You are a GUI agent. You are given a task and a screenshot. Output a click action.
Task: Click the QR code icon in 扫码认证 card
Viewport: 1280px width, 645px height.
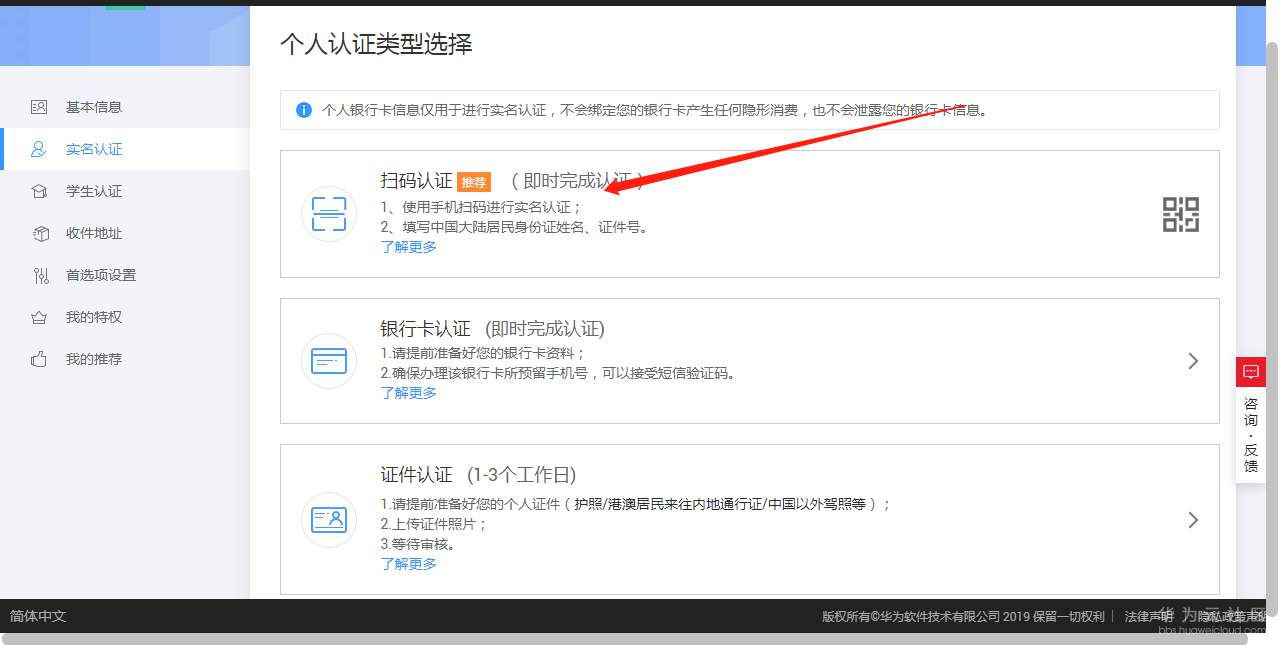pyautogui.click(x=1181, y=214)
